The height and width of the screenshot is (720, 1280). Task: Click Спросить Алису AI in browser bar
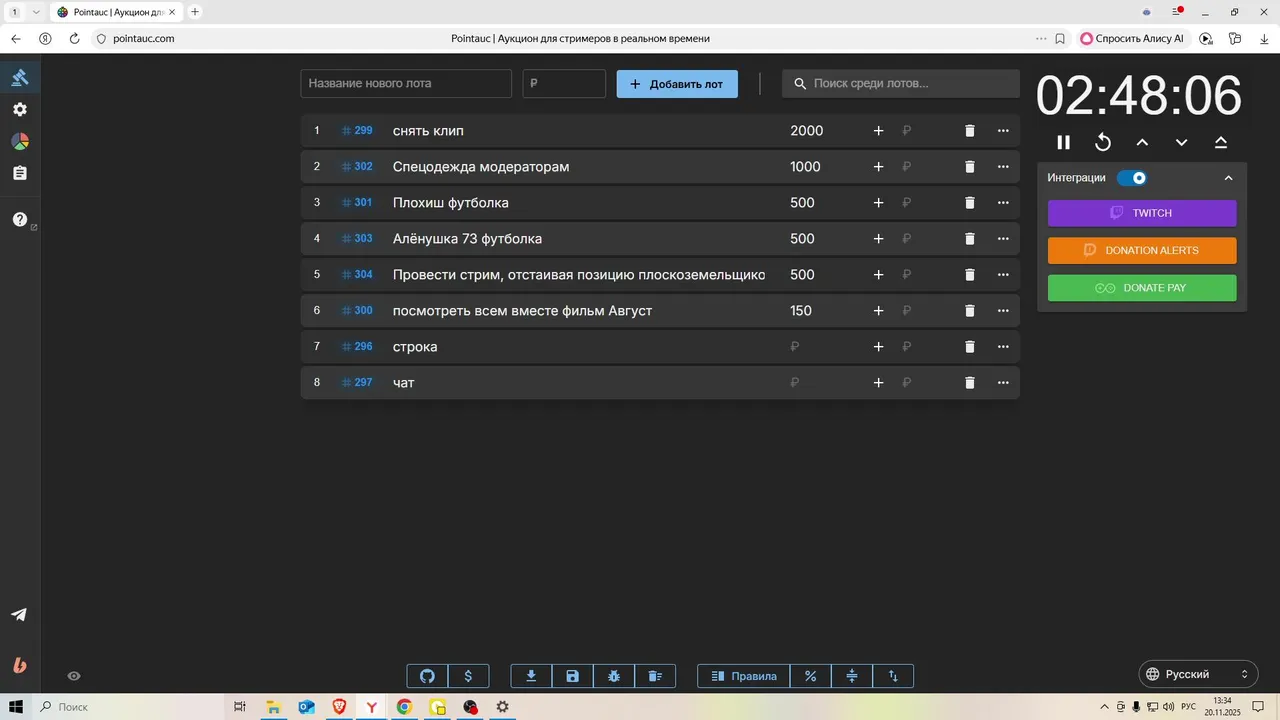pos(1132,38)
